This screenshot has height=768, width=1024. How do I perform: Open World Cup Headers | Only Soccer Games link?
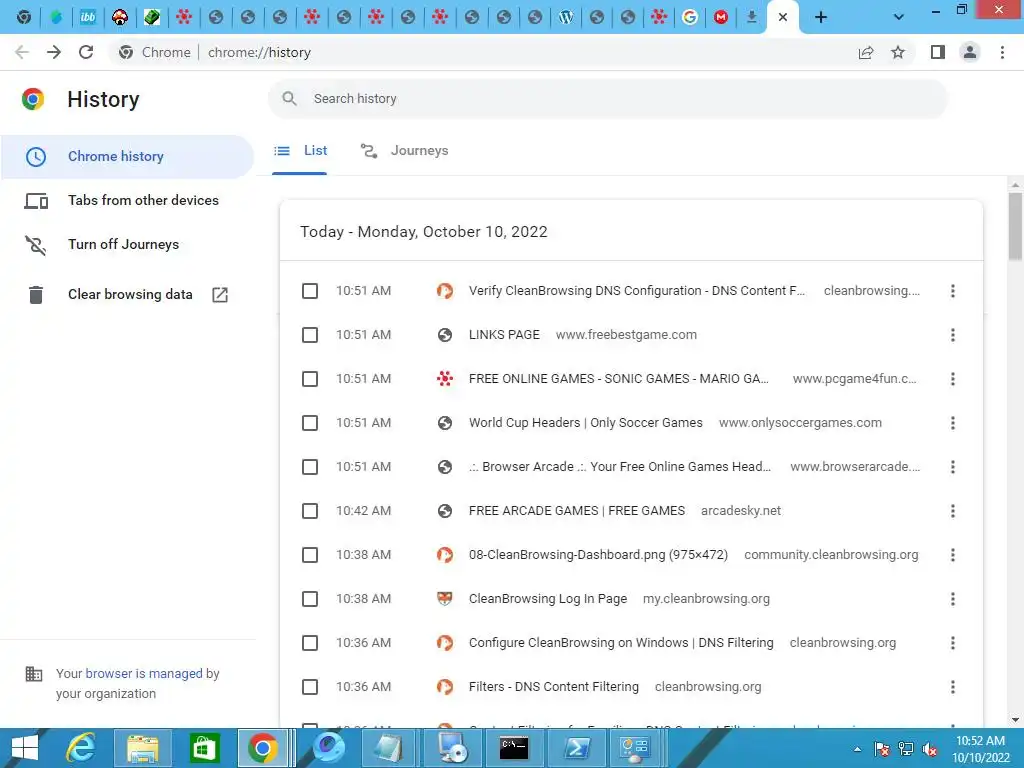pos(585,423)
